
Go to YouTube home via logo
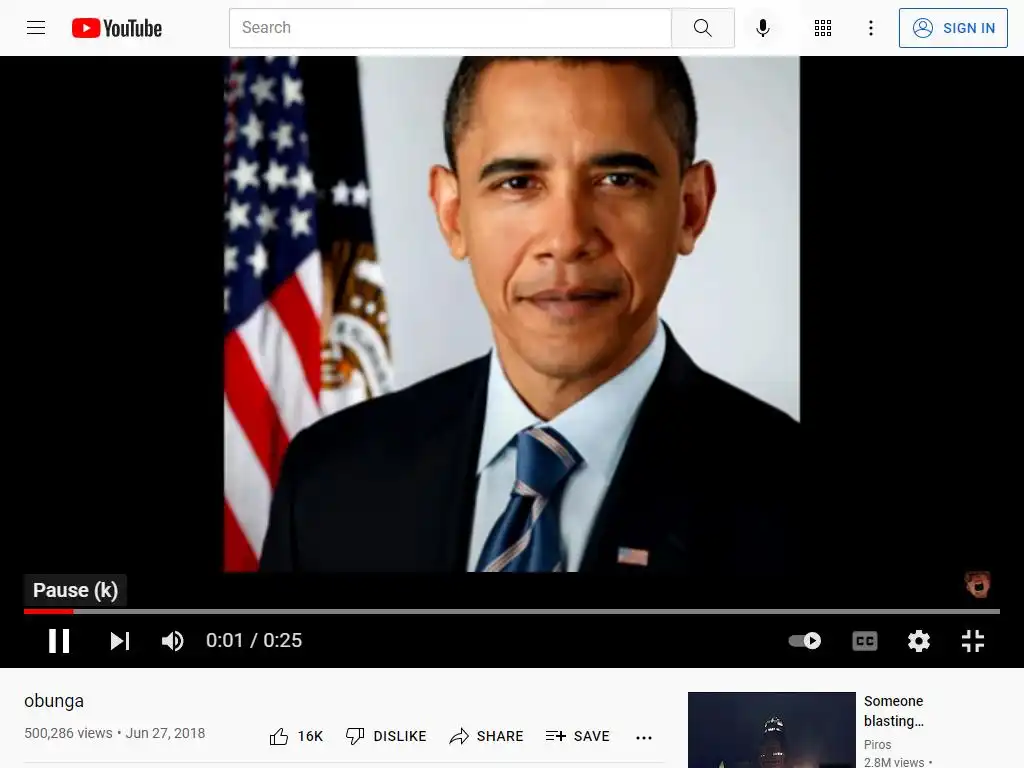117,28
